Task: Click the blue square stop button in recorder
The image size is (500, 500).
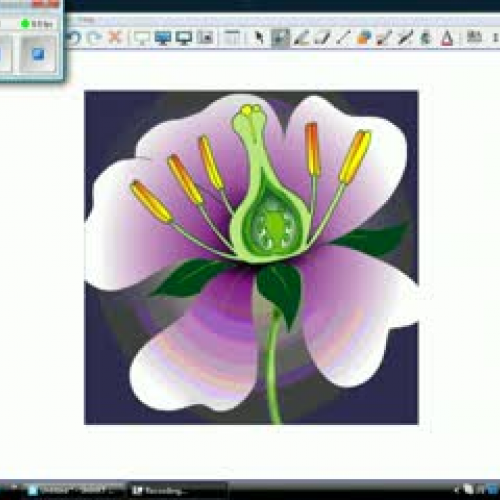Action: point(38,54)
